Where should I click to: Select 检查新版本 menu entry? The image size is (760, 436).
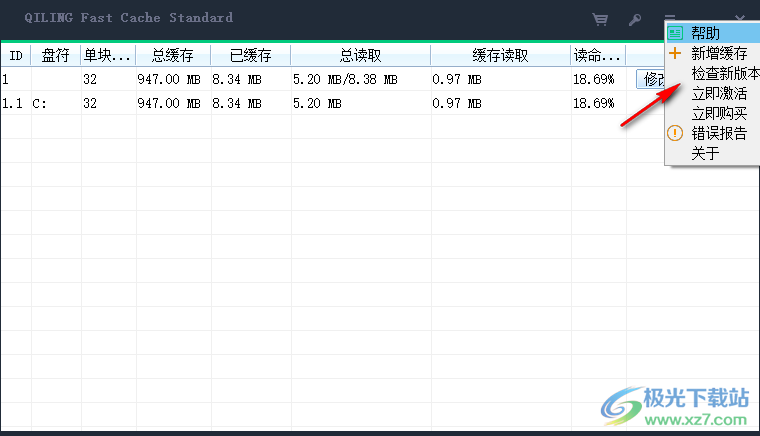[x=713, y=73]
